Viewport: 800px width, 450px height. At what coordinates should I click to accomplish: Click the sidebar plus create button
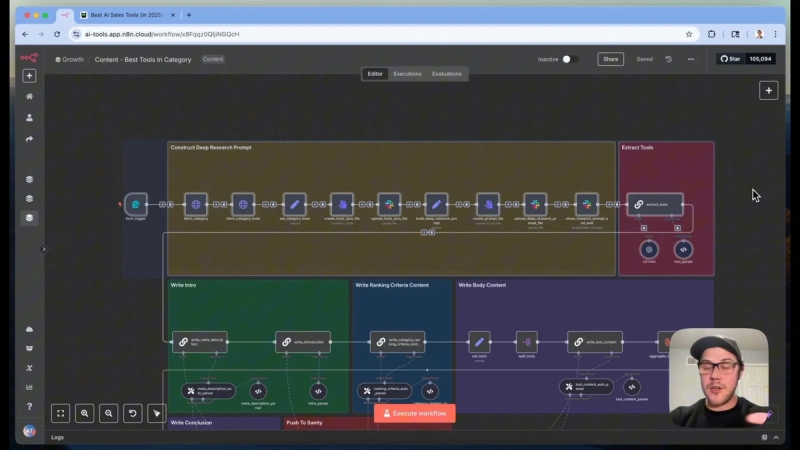tap(29, 76)
